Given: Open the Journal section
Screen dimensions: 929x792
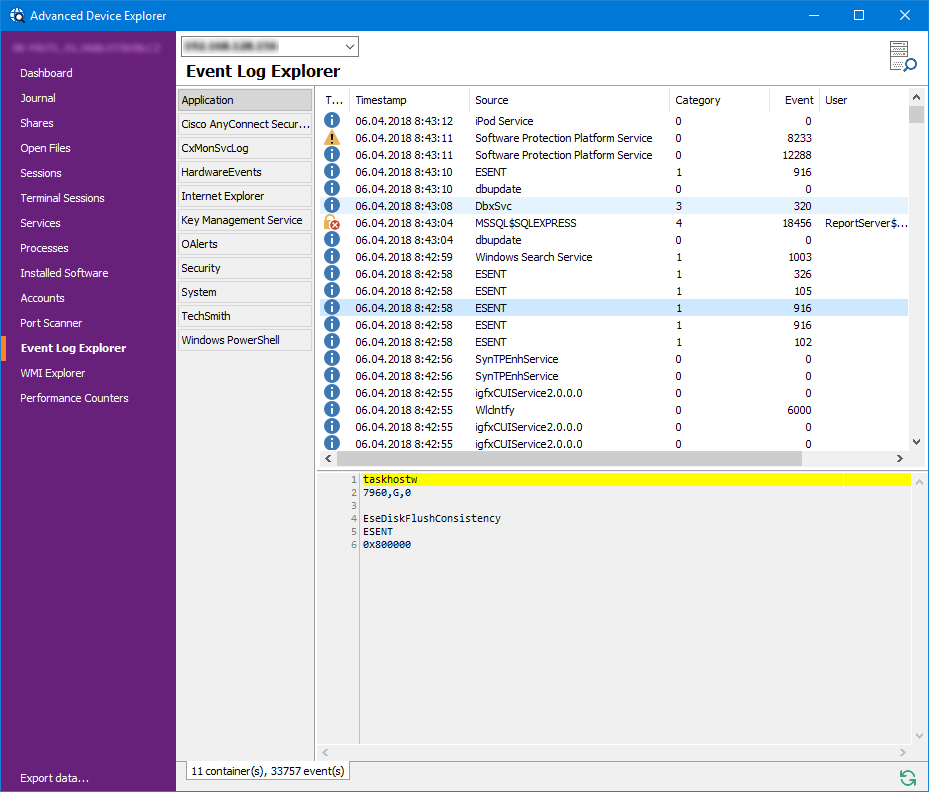Looking at the screenshot, I should click(x=38, y=98).
